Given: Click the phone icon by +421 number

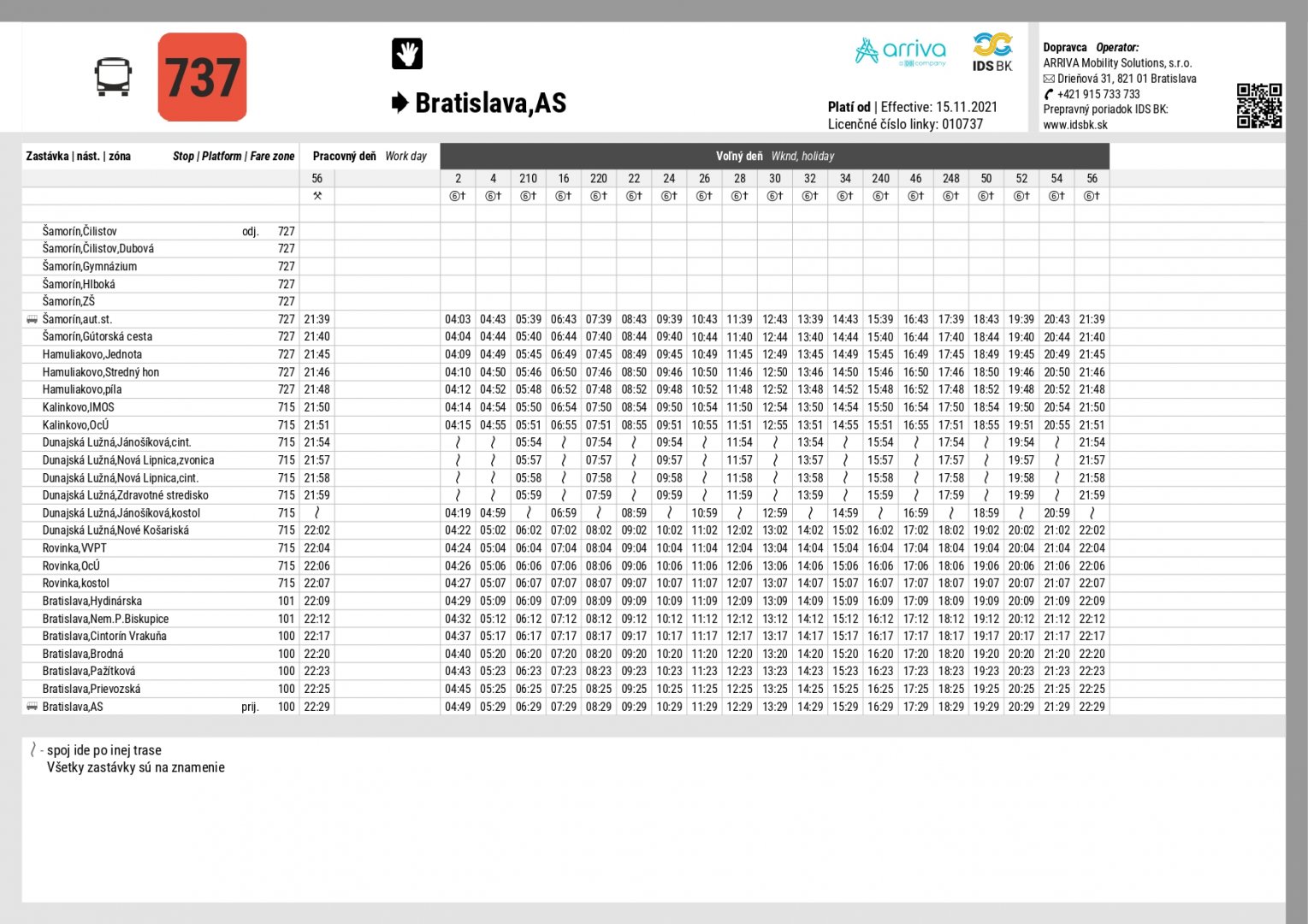Looking at the screenshot, I should 1049,94.
